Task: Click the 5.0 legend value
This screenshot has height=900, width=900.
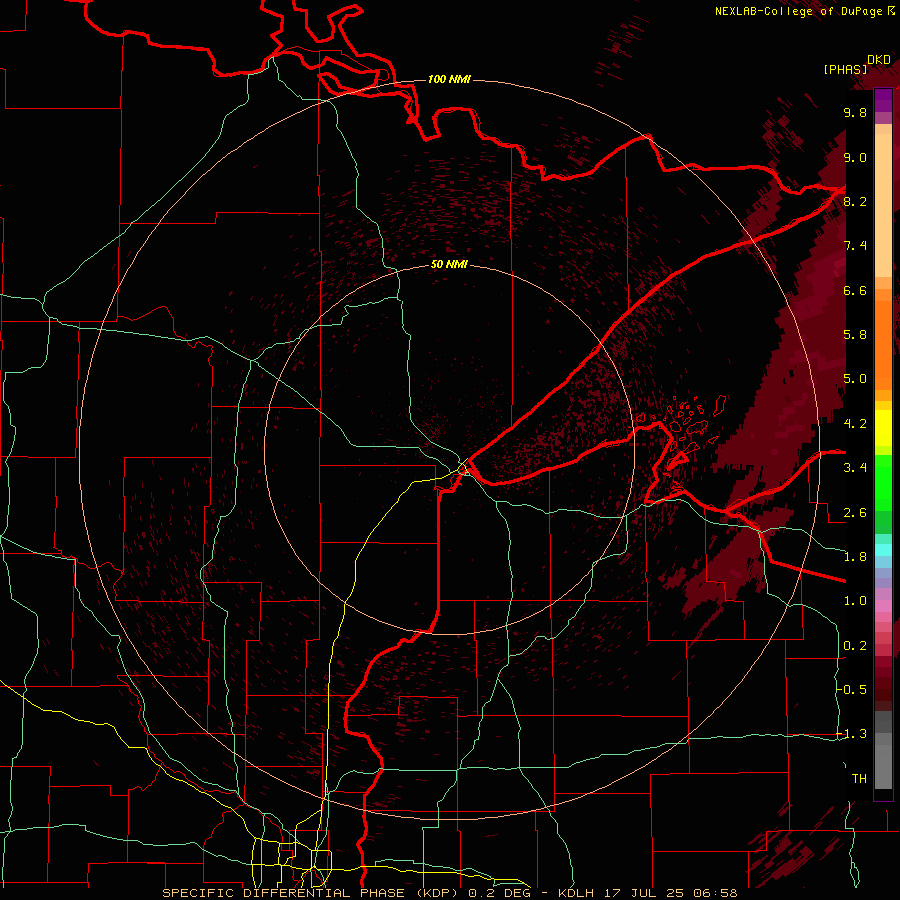Action: [855, 379]
